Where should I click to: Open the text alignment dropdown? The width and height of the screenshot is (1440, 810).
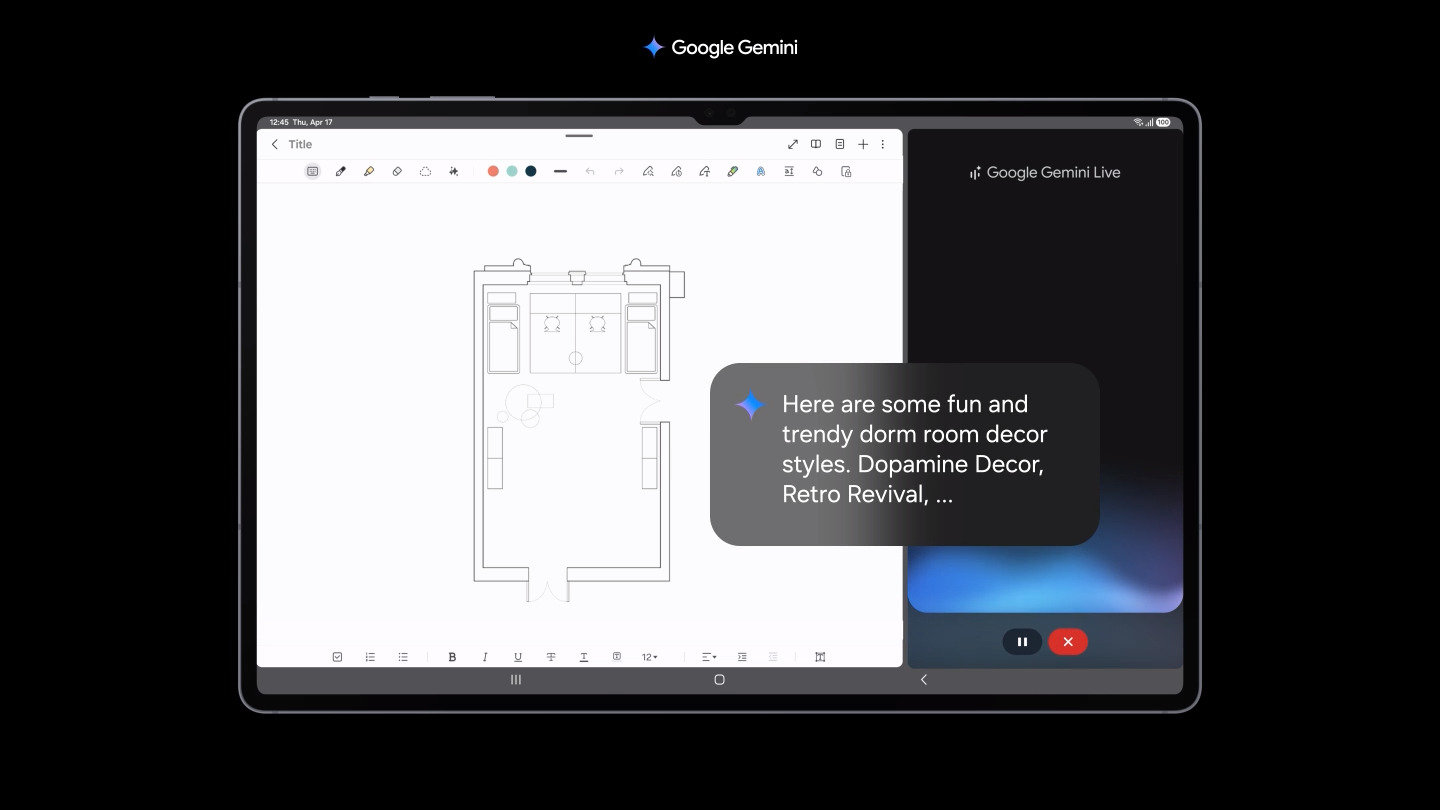709,657
